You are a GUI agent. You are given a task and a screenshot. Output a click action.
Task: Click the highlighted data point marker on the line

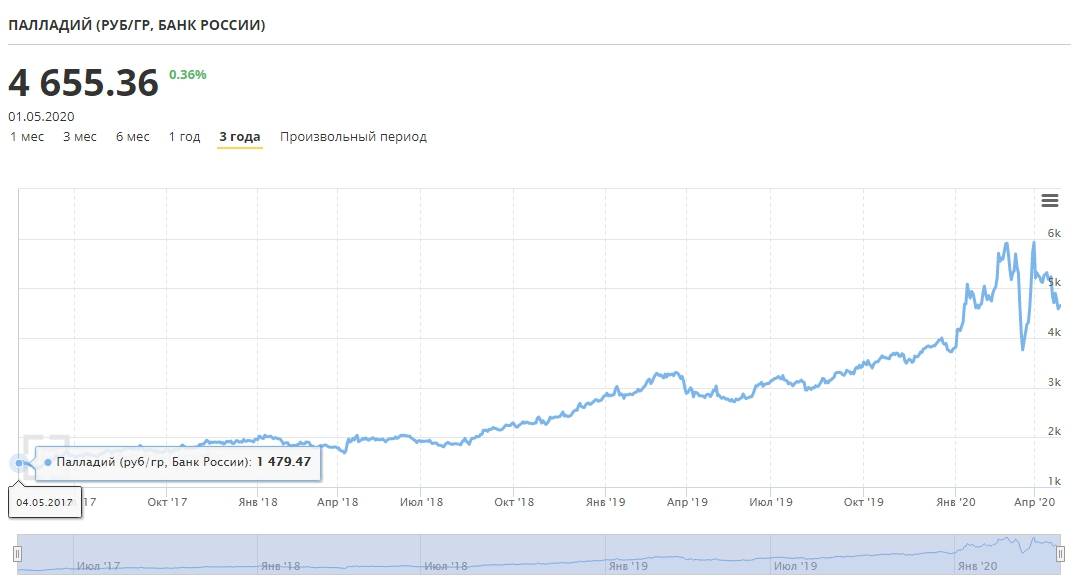tap(19, 463)
